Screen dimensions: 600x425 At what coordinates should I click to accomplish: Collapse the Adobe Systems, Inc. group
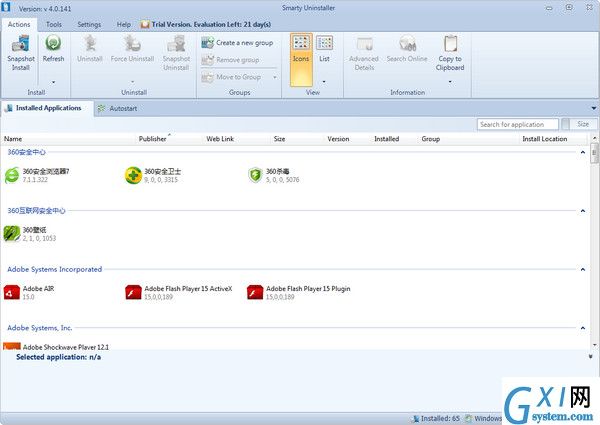coord(583,328)
